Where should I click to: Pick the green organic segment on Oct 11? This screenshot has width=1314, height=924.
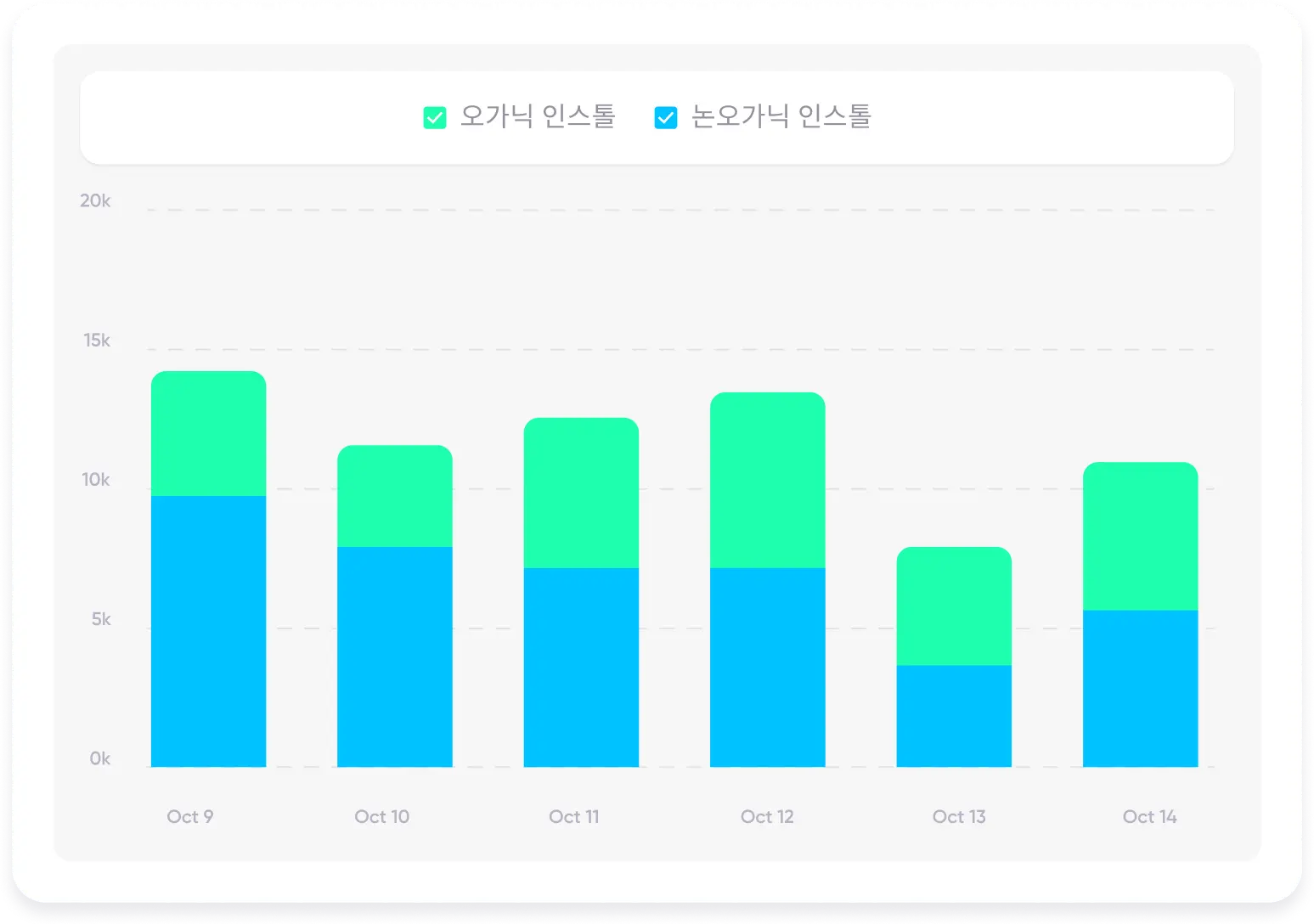(x=581, y=493)
